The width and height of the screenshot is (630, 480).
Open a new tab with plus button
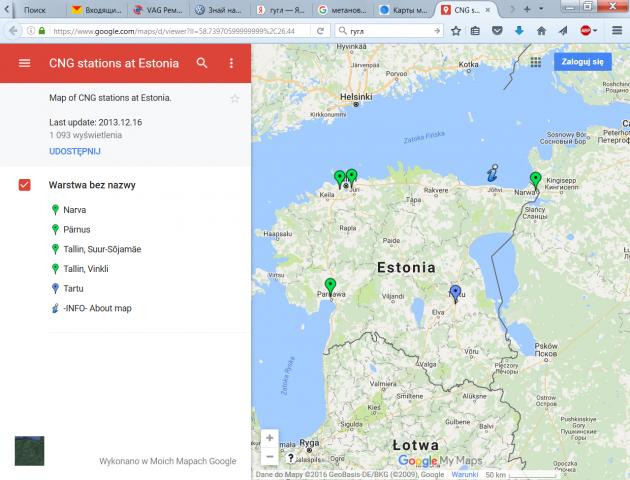(x=527, y=9)
